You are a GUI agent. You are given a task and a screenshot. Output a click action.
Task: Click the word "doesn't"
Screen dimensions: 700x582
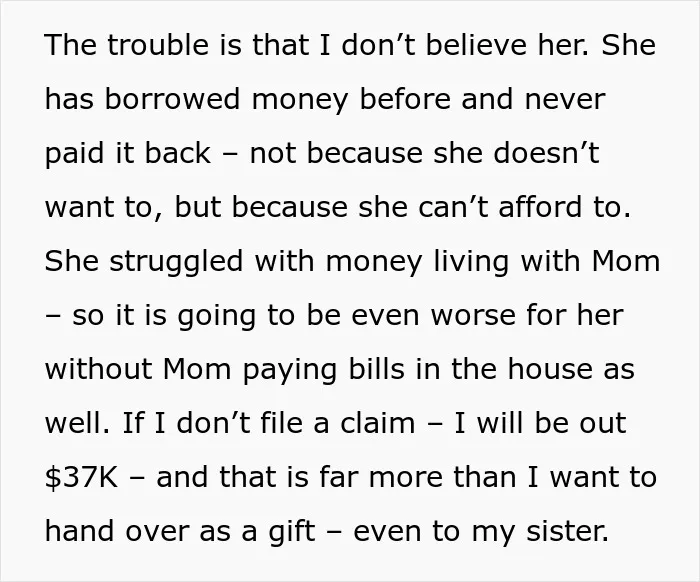pos(546,153)
